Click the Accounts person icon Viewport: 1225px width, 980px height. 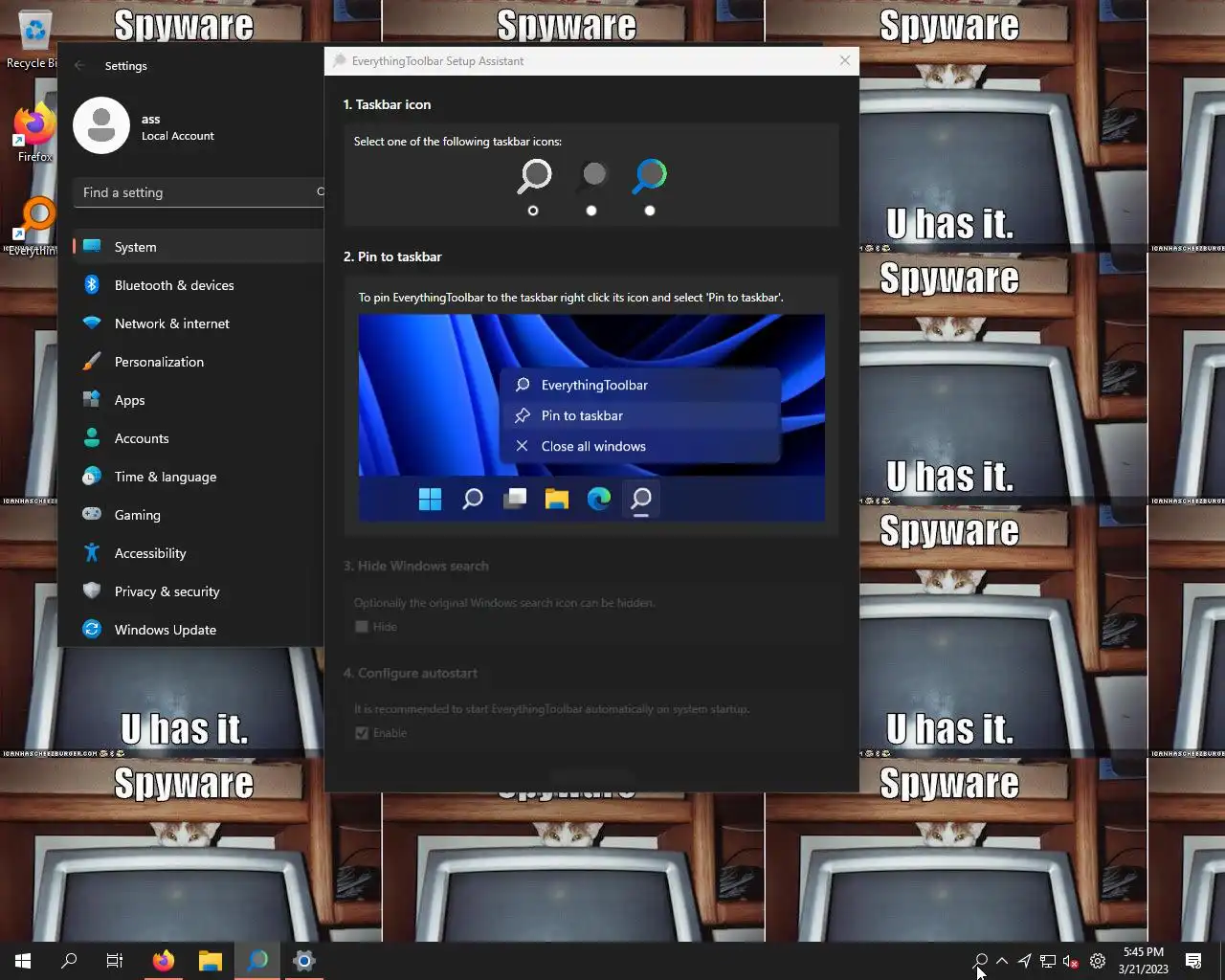92,437
